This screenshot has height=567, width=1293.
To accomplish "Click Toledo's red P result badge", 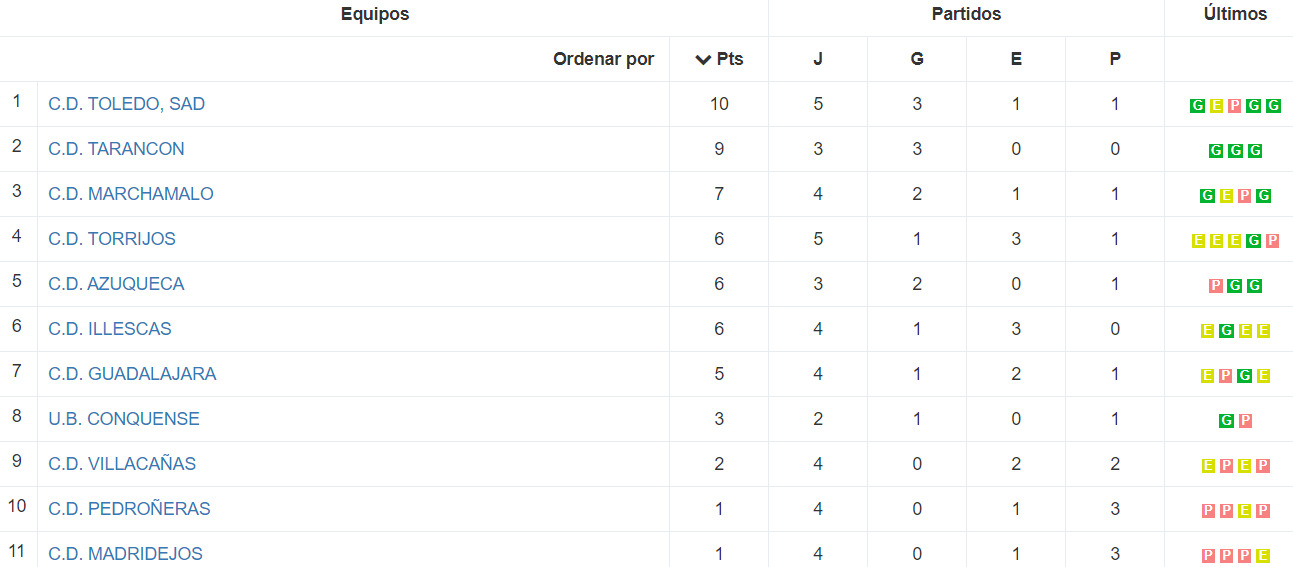I will 1235,106.
